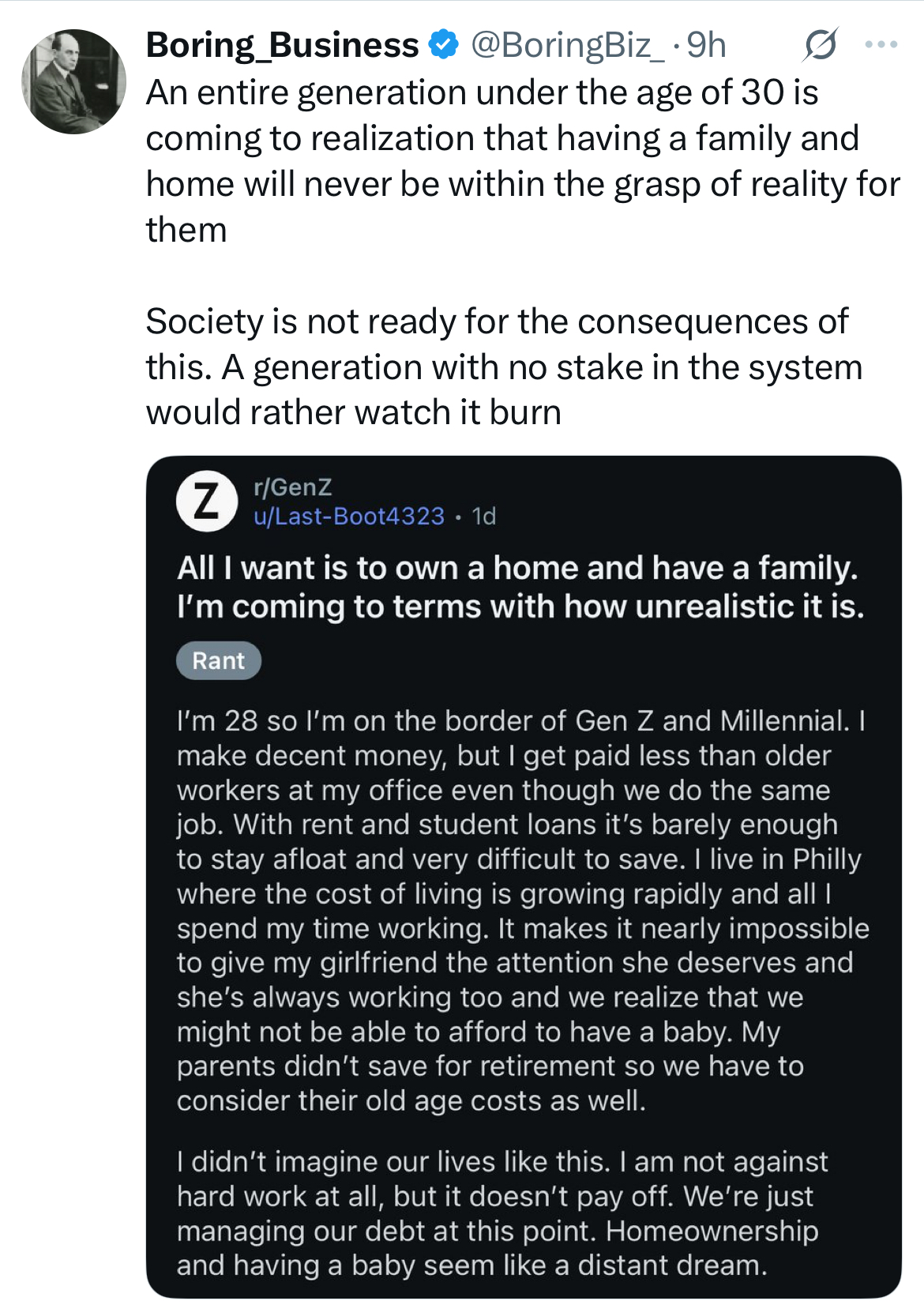Screen dimensions: 924x1312
Task: Click the word 'Philly' in the Reddit post
Action: point(827,859)
